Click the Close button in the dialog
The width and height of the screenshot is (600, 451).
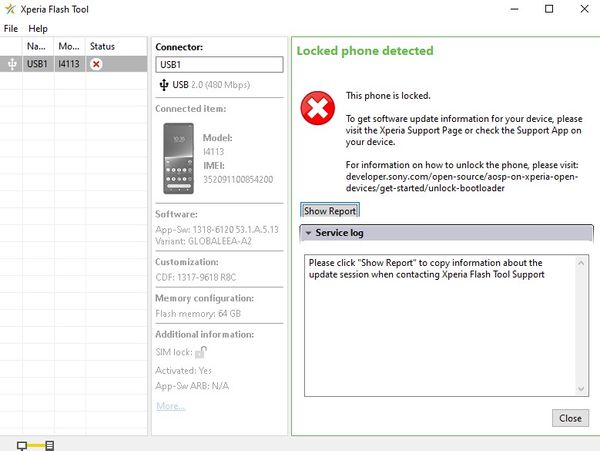570,418
